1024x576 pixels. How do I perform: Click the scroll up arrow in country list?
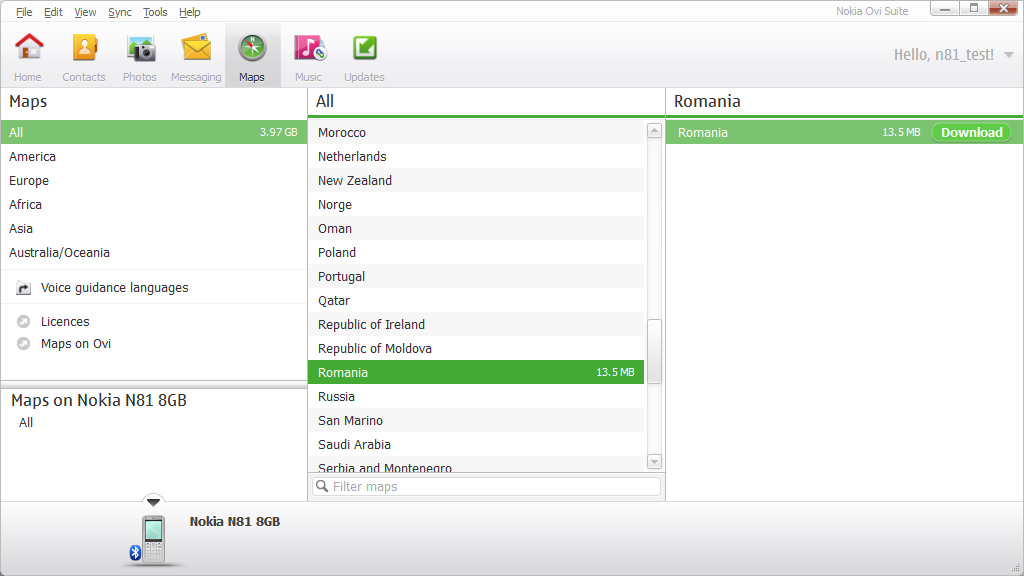(x=654, y=131)
